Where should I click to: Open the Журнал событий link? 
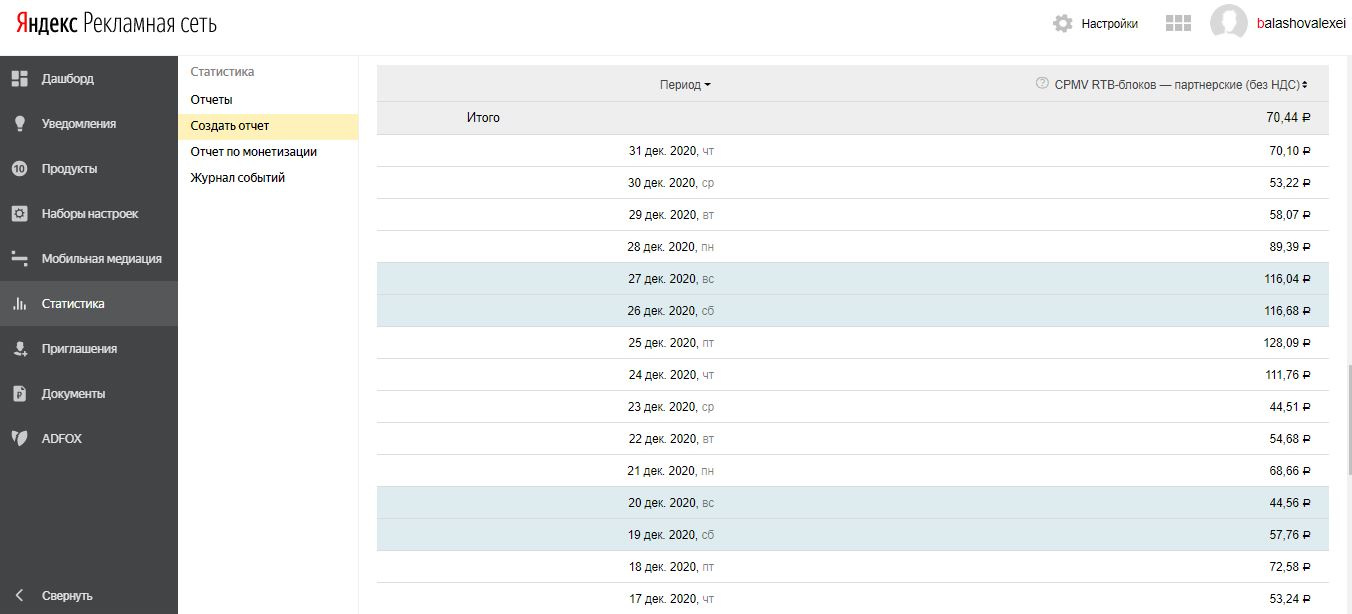click(x=238, y=178)
